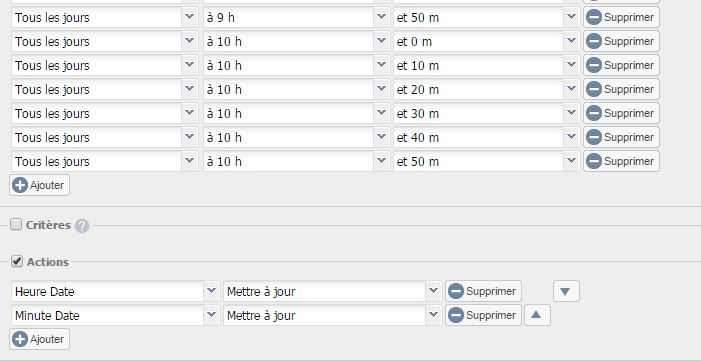Remove the 10 h 30 m schedule row
The image size is (701, 361).
tap(621, 114)
